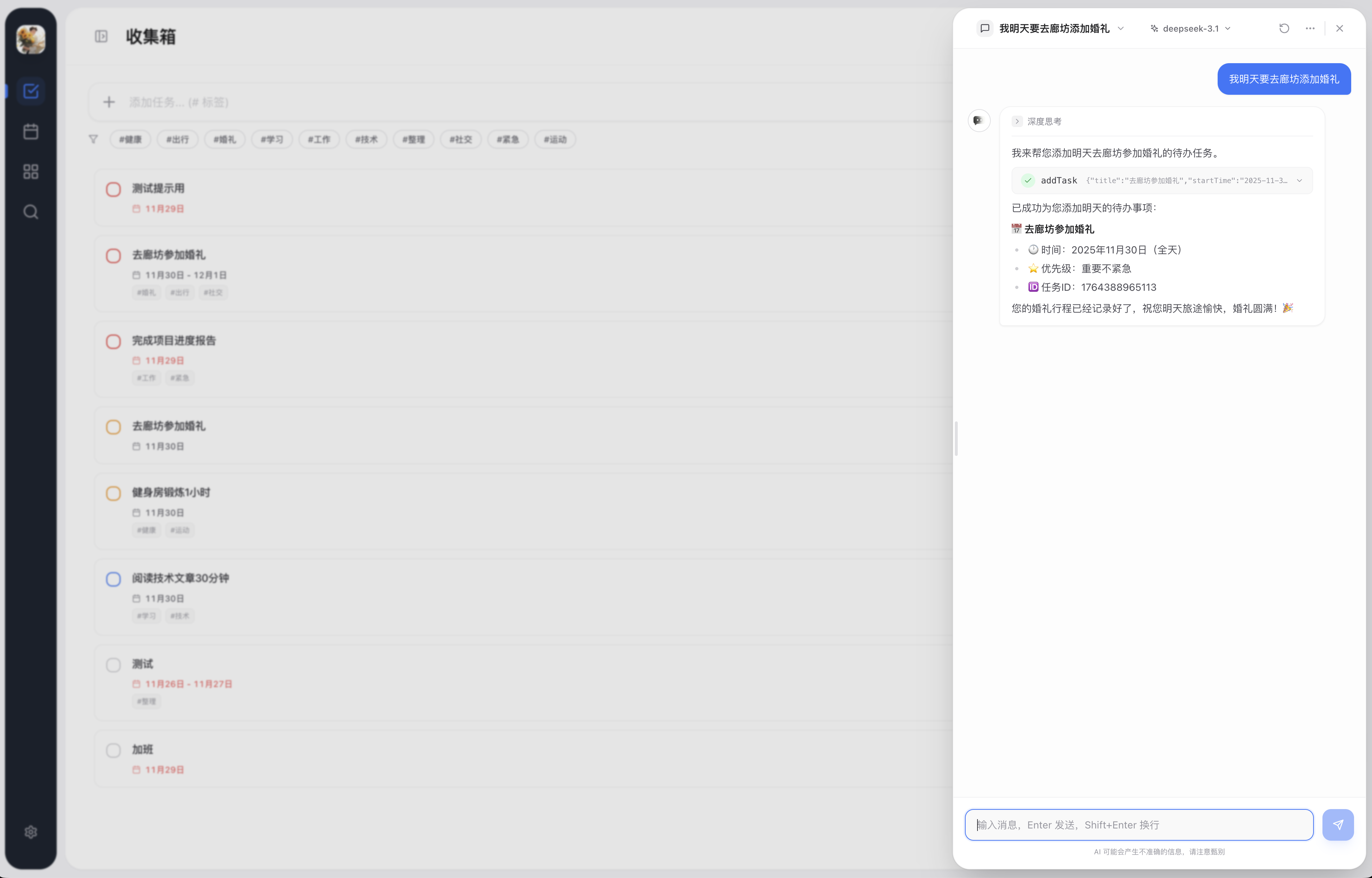This screenshot has width=1372, height=878.
Task: Open settings gear in sidebar
Action: (x=31, y=832)
